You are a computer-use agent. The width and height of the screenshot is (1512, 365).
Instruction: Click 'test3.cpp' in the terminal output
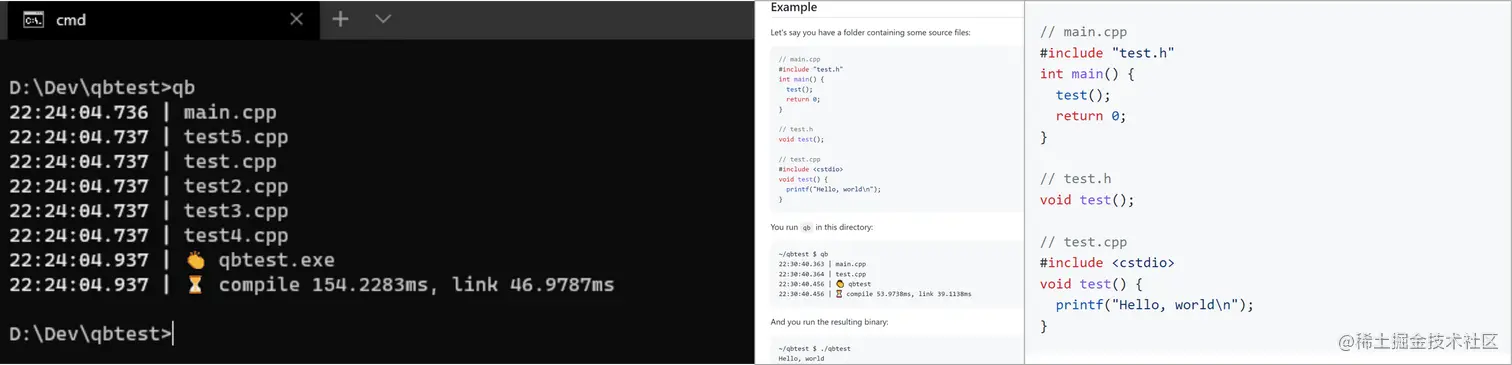(x=236, y=211)
